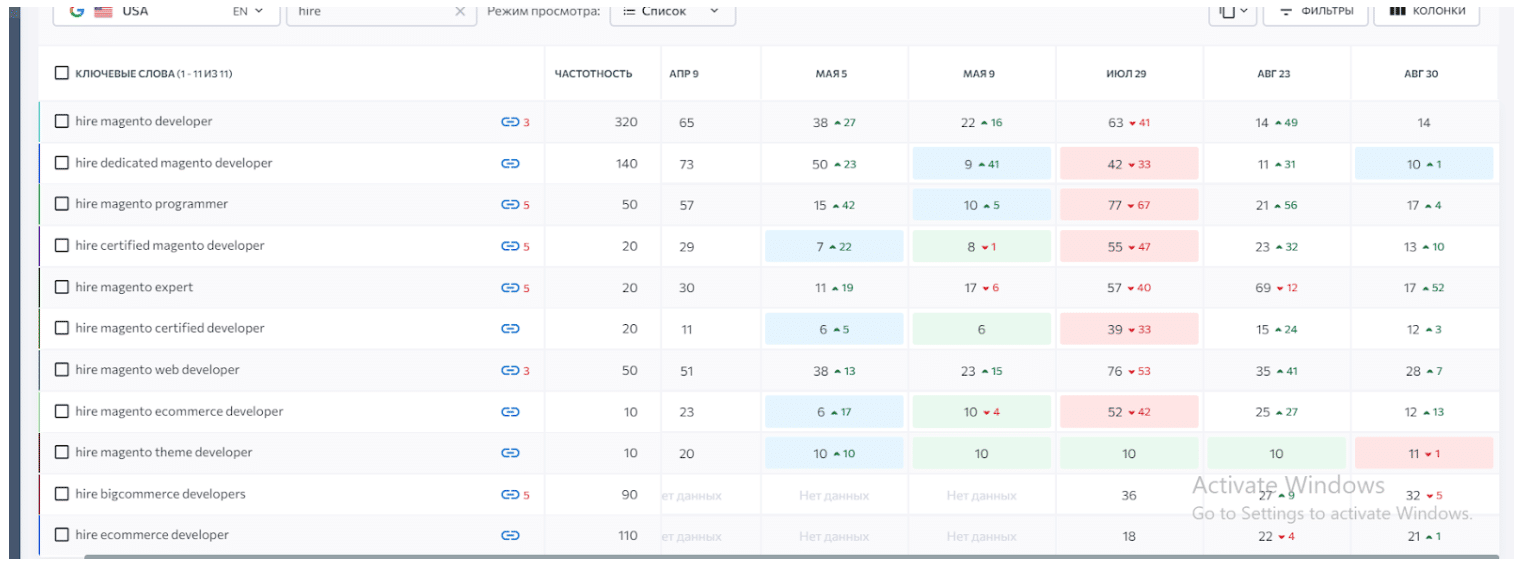
Task: Click '18' ИЮЛ 29 cell in hire ecommerce developer row
Action: (1129, 536)
